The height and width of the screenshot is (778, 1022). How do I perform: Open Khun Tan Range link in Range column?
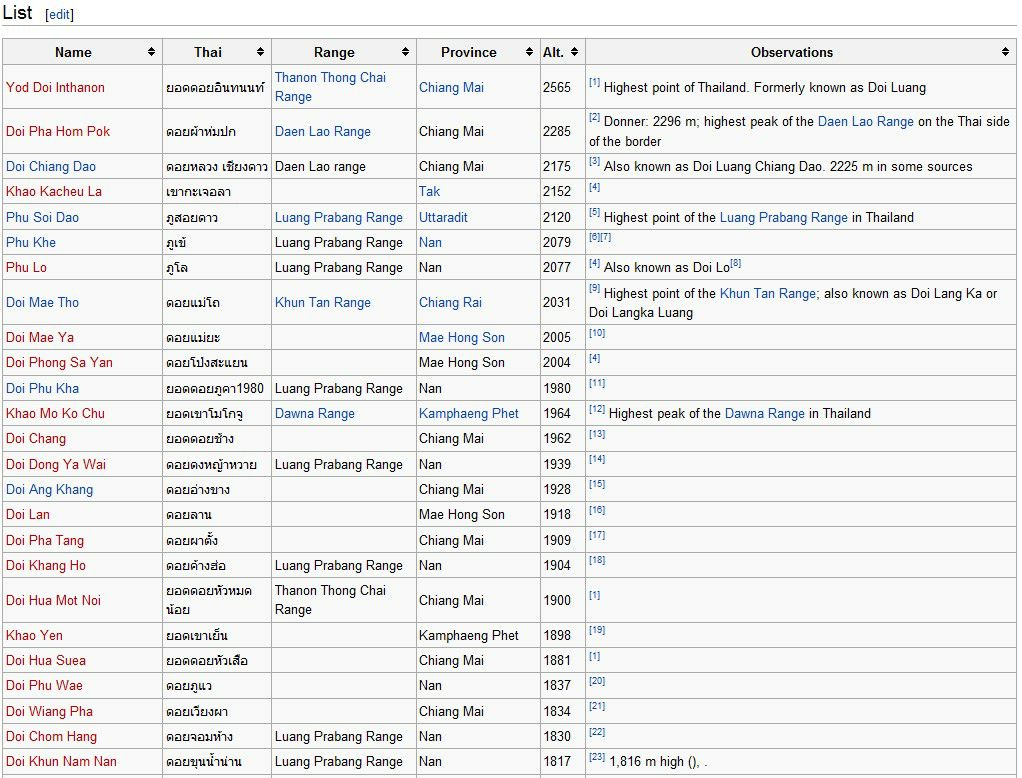click(323, 302)
